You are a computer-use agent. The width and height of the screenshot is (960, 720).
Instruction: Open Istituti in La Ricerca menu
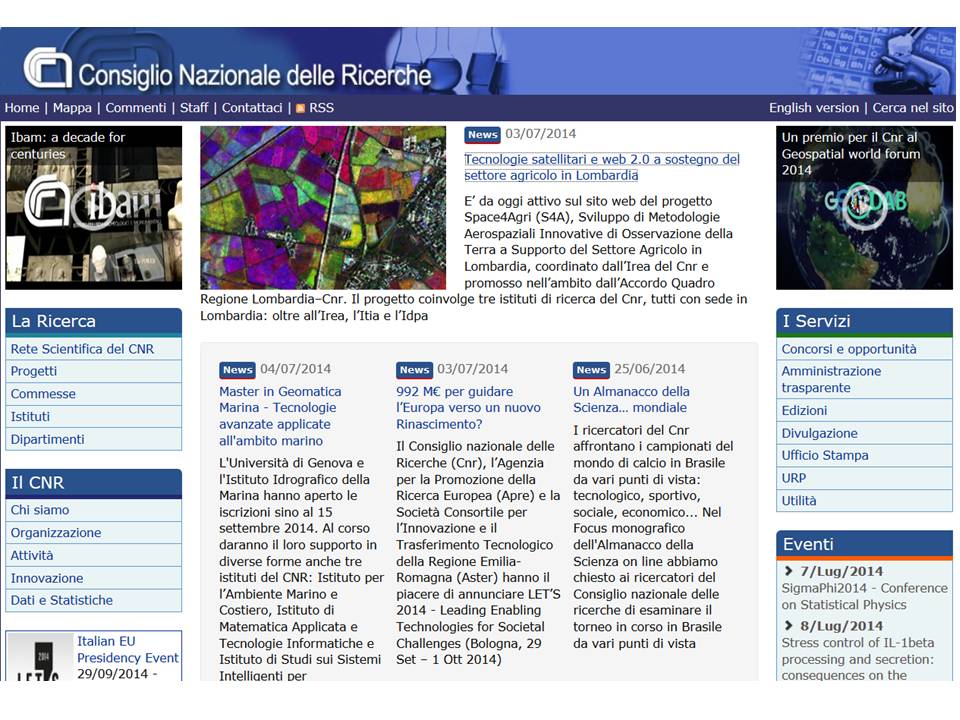[94, 416]
